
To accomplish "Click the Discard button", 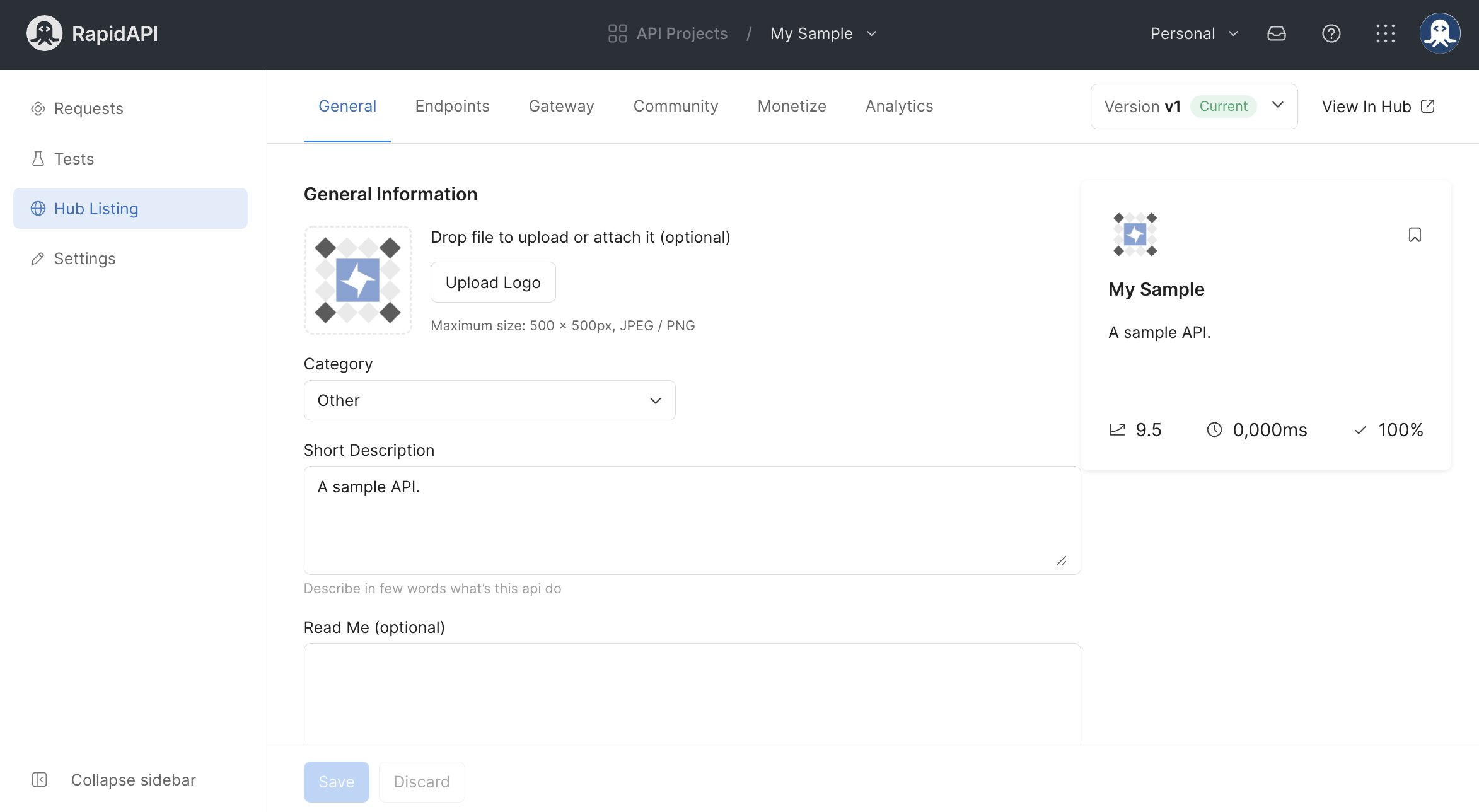I will pos(422,782).
